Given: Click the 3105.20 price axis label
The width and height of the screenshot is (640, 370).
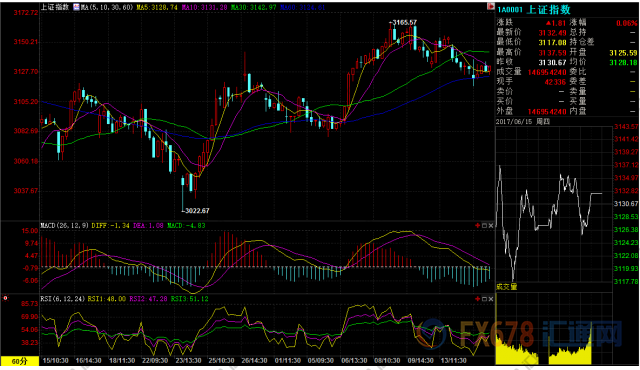Looking at the screenshot, I should coord(26,102).
